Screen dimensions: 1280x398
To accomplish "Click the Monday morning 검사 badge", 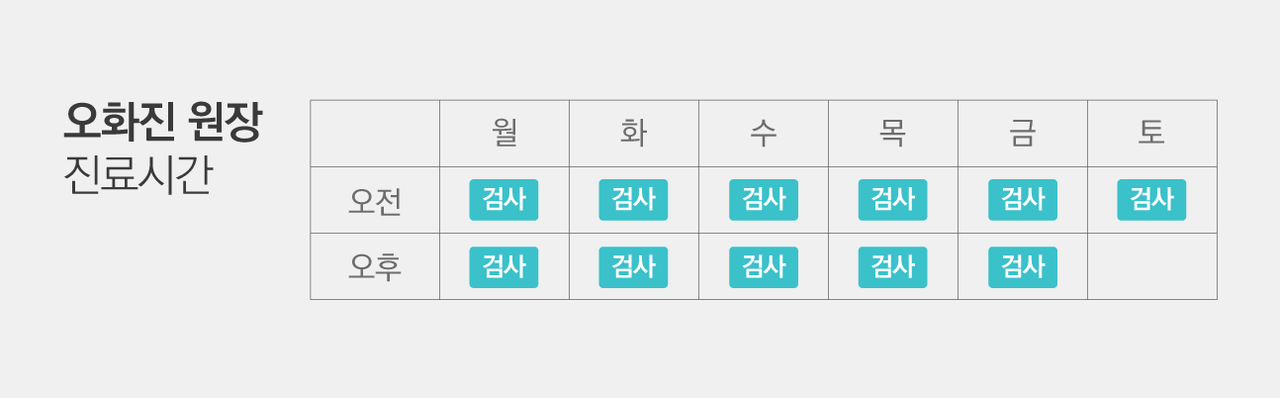I will (x=504, y=200).
